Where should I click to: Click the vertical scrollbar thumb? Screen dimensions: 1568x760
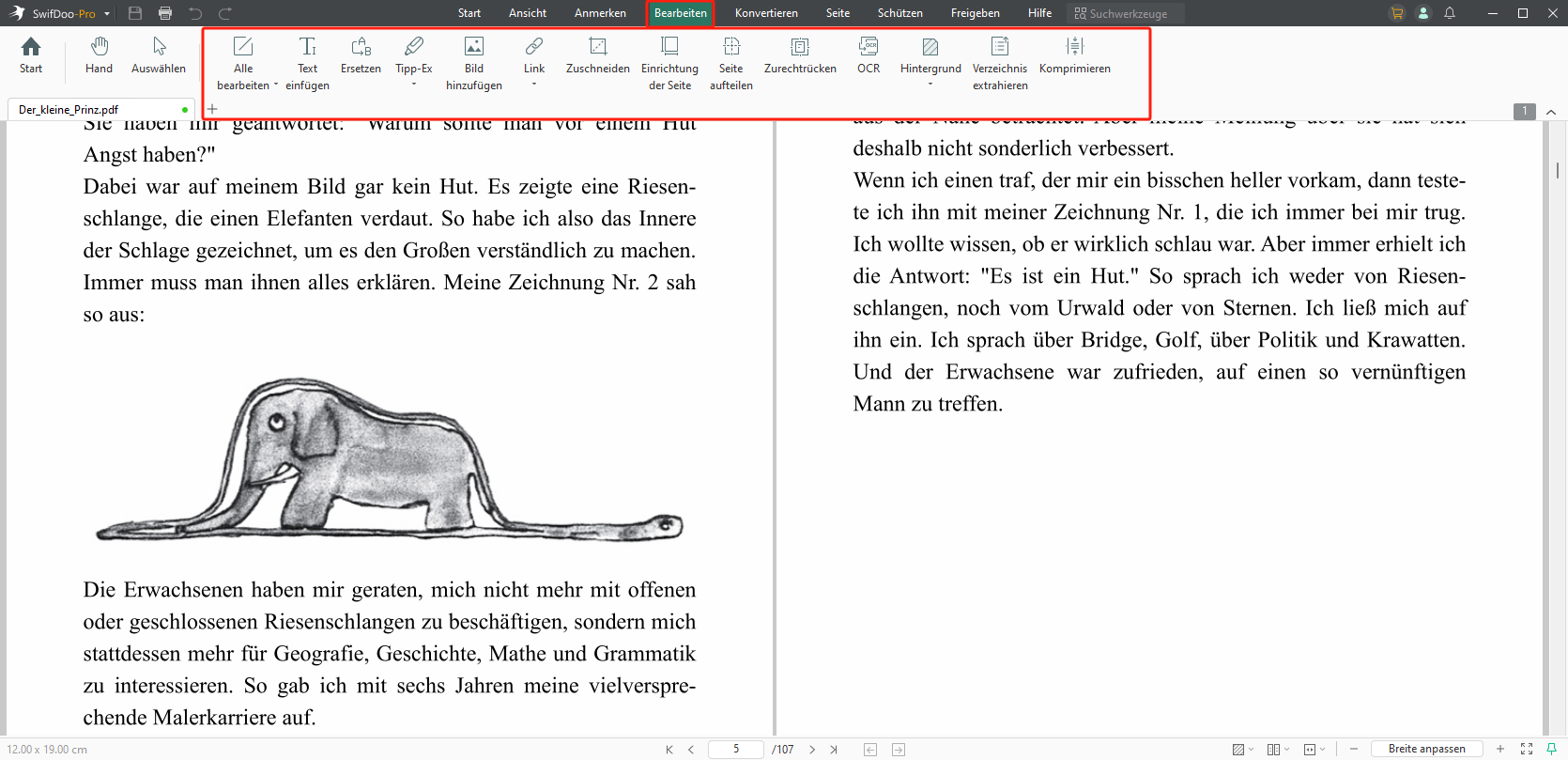click(x=1558, y=170)
